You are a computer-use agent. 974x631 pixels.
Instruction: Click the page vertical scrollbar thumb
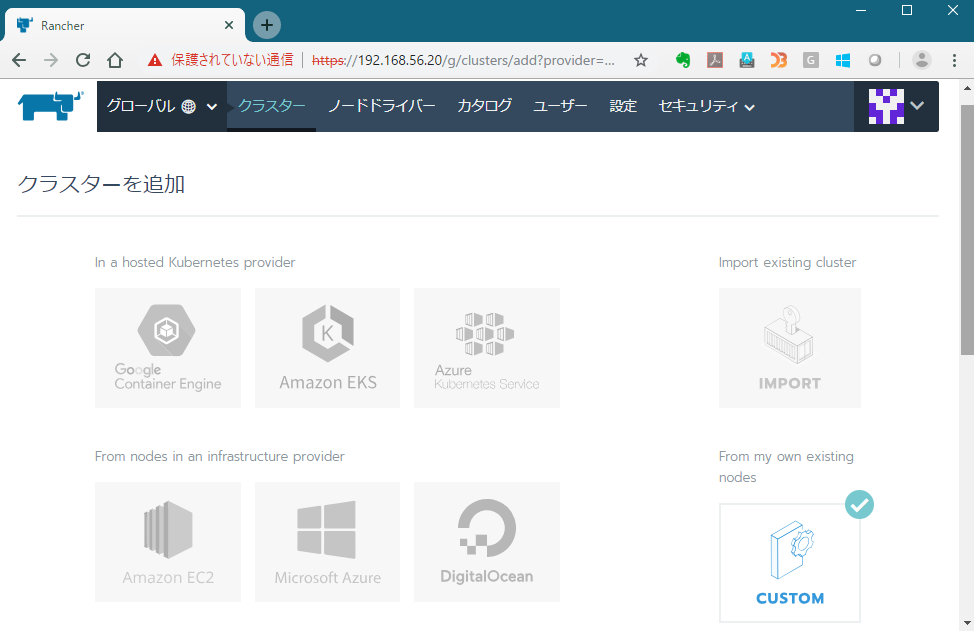pos(967,230)
